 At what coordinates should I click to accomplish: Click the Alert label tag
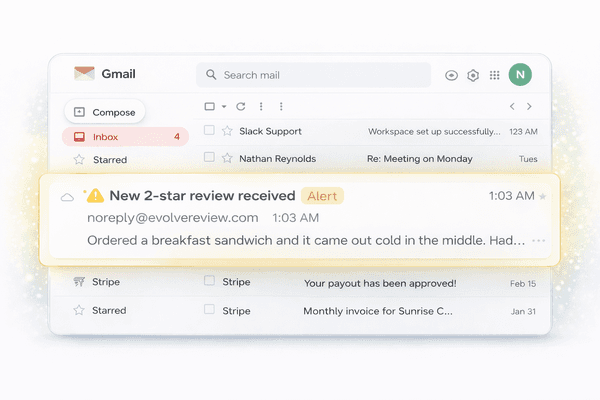(x=322, y=196)
